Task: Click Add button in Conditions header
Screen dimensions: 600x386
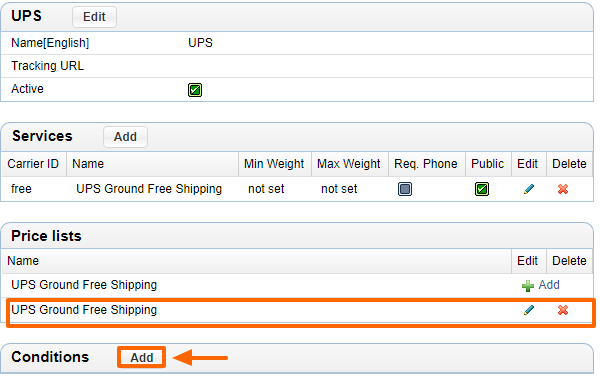Action: coord(142,357)
